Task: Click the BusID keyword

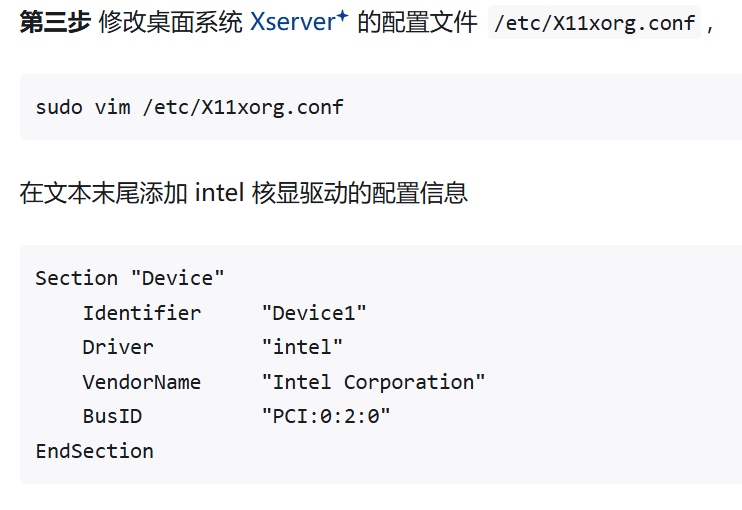Action: [x=112, y=416]
